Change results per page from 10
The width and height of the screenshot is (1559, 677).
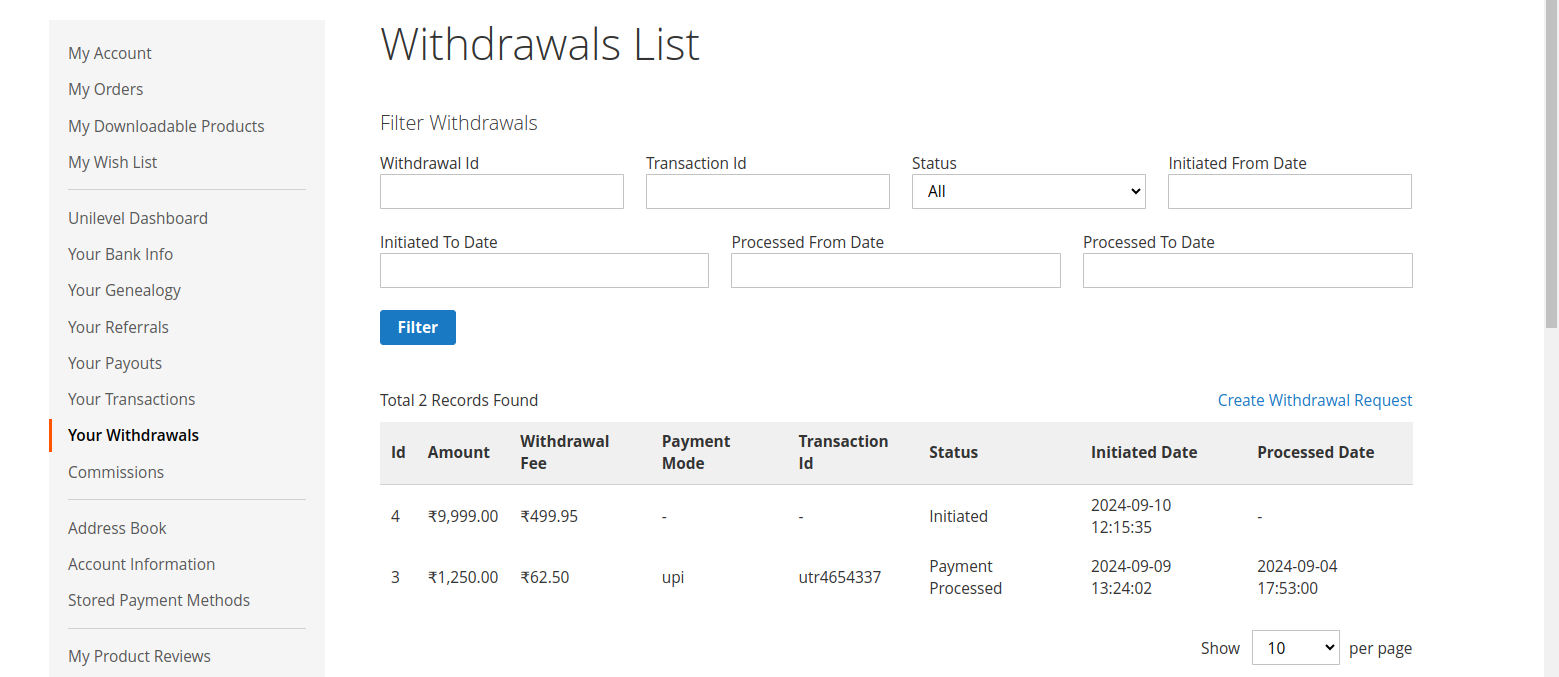pyautogui.click(x=1295, y=647)
